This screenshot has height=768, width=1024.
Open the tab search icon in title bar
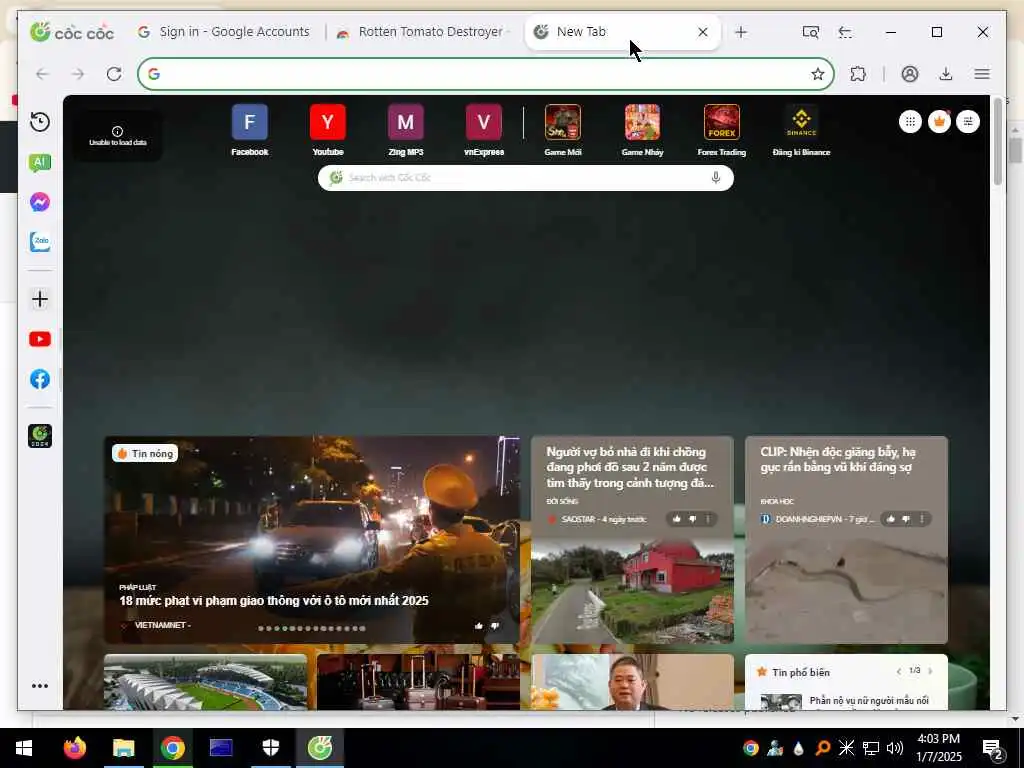coord(810,32)
